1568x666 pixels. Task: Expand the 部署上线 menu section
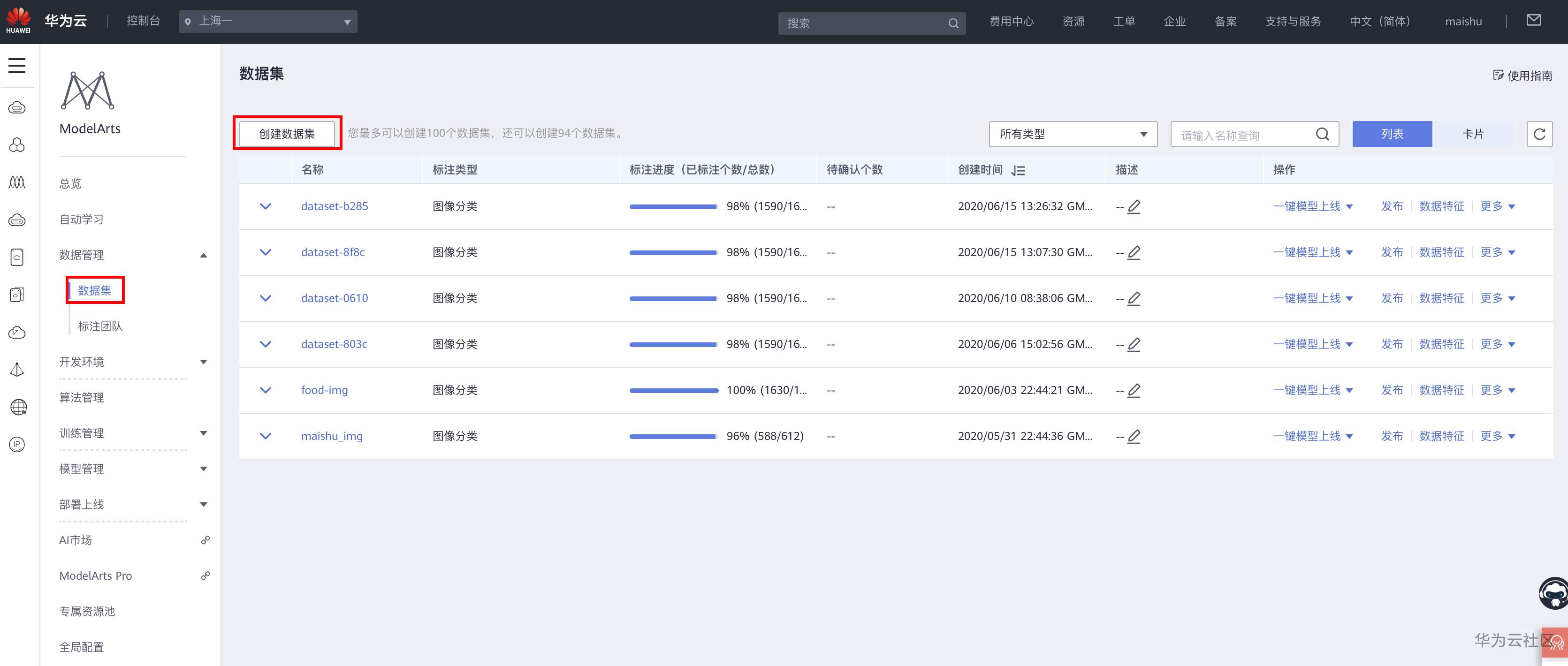coord(204,504)
